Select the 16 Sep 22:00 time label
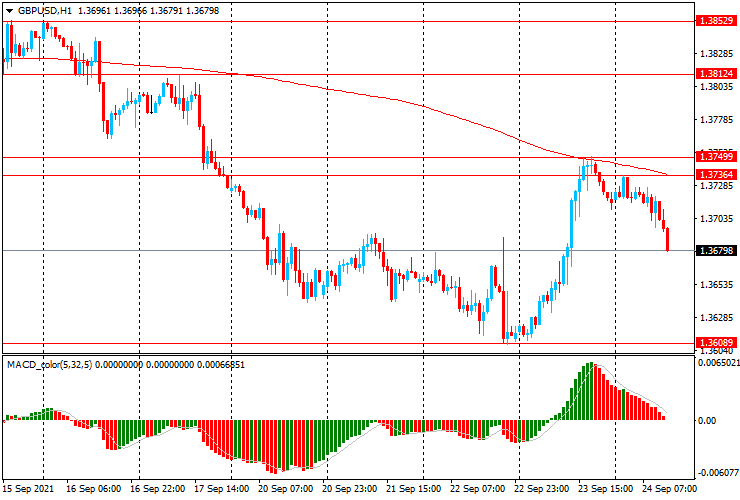 tap(158, 488)
